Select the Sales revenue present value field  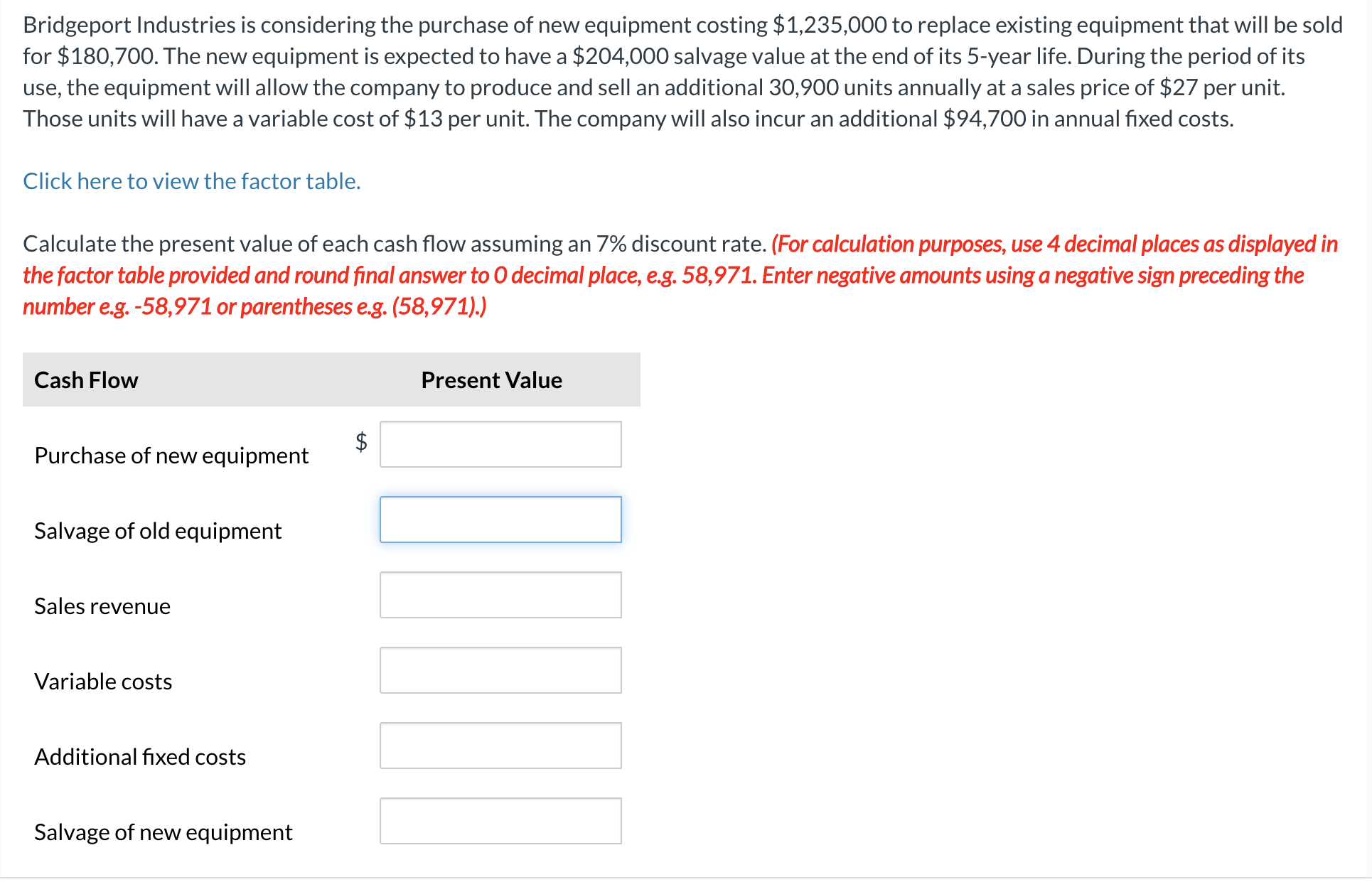pos(500,595)
